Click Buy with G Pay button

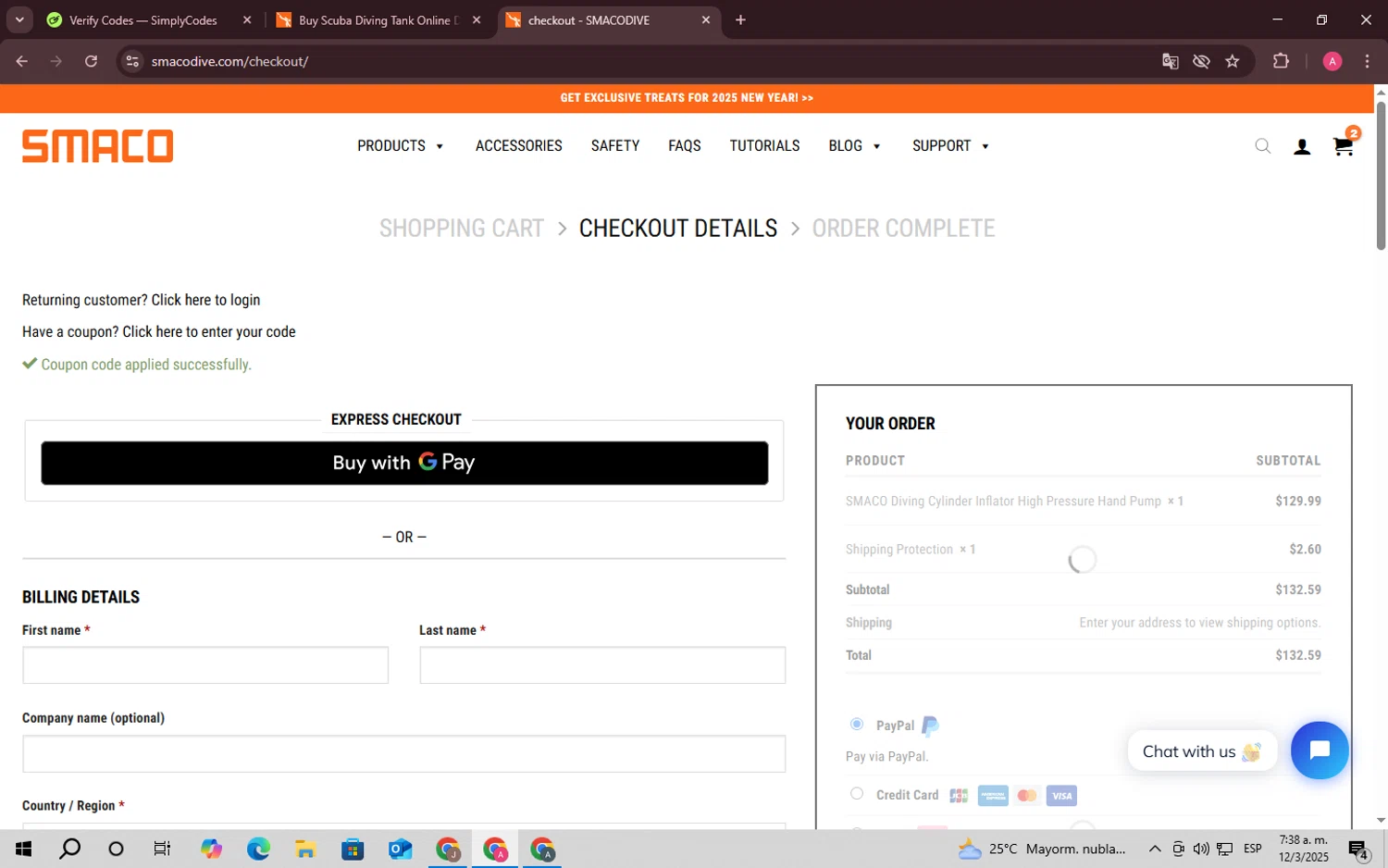404,463
